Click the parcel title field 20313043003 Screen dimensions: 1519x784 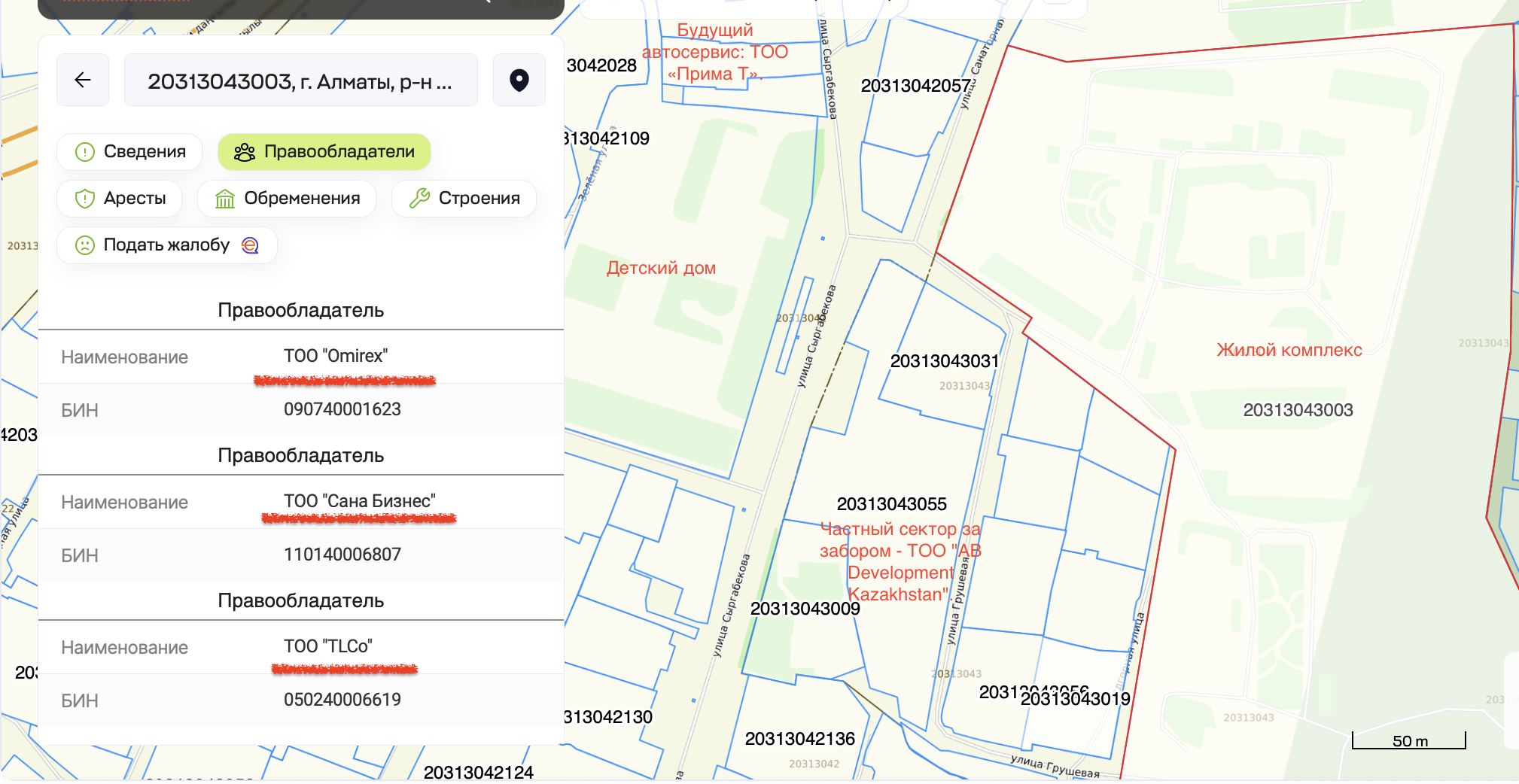(300, 81)
